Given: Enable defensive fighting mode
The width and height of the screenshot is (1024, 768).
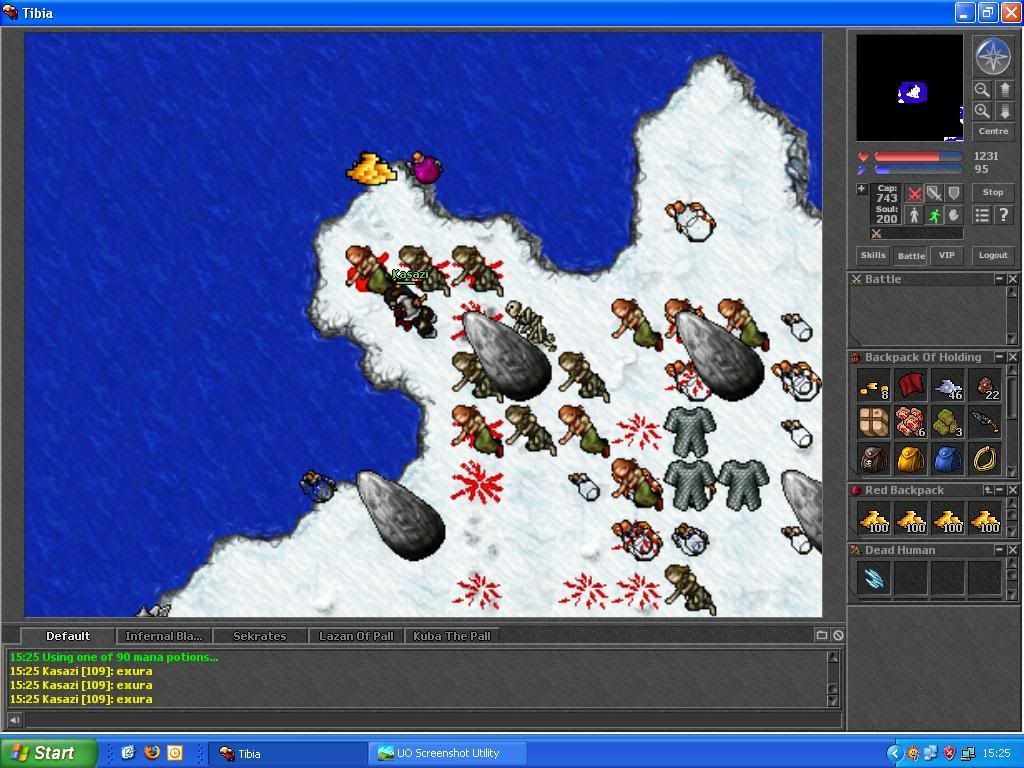Looking at the screenshot, I should 954,194.
